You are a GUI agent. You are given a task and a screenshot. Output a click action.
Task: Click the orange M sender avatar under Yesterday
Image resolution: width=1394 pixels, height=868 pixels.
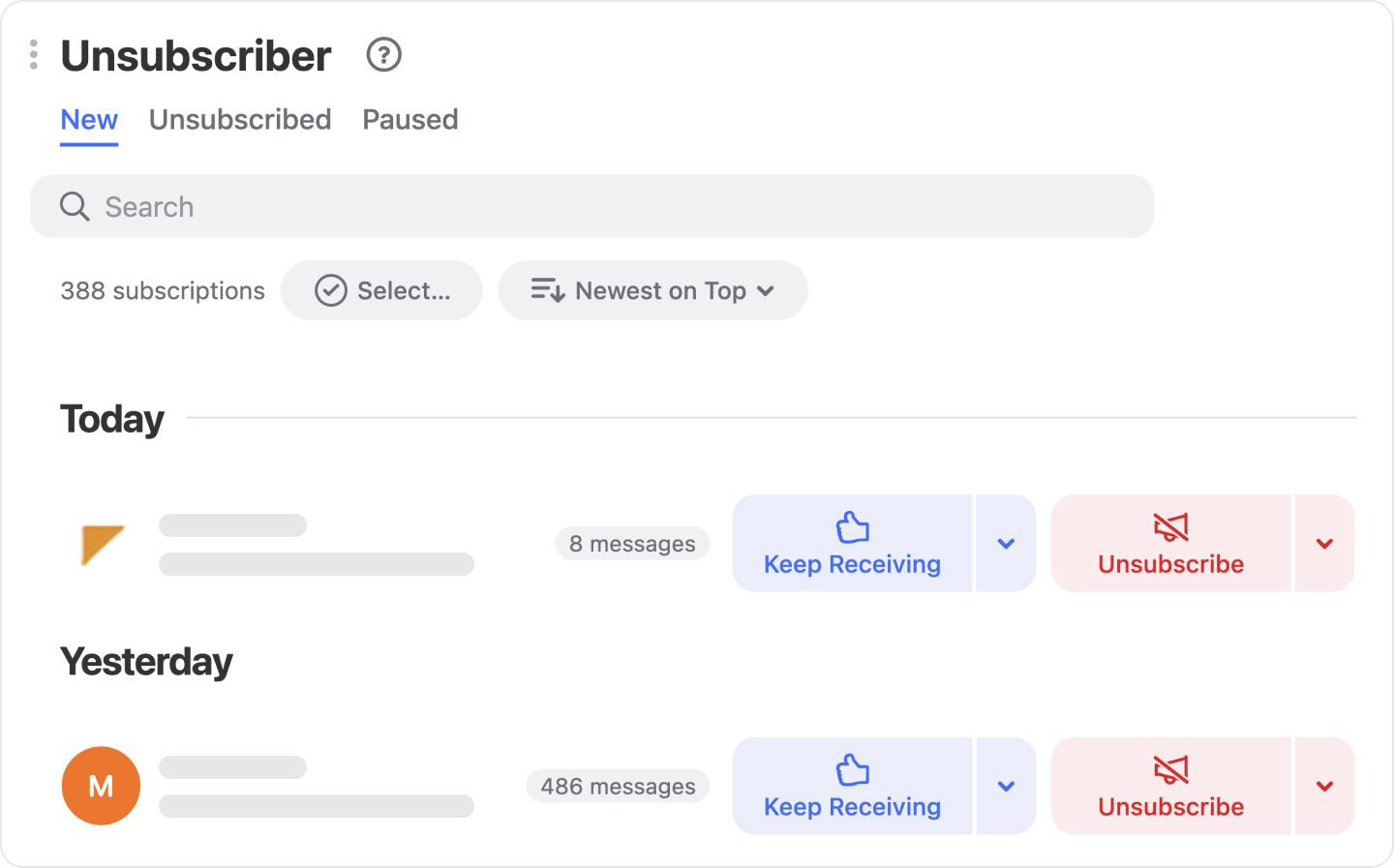101,786
